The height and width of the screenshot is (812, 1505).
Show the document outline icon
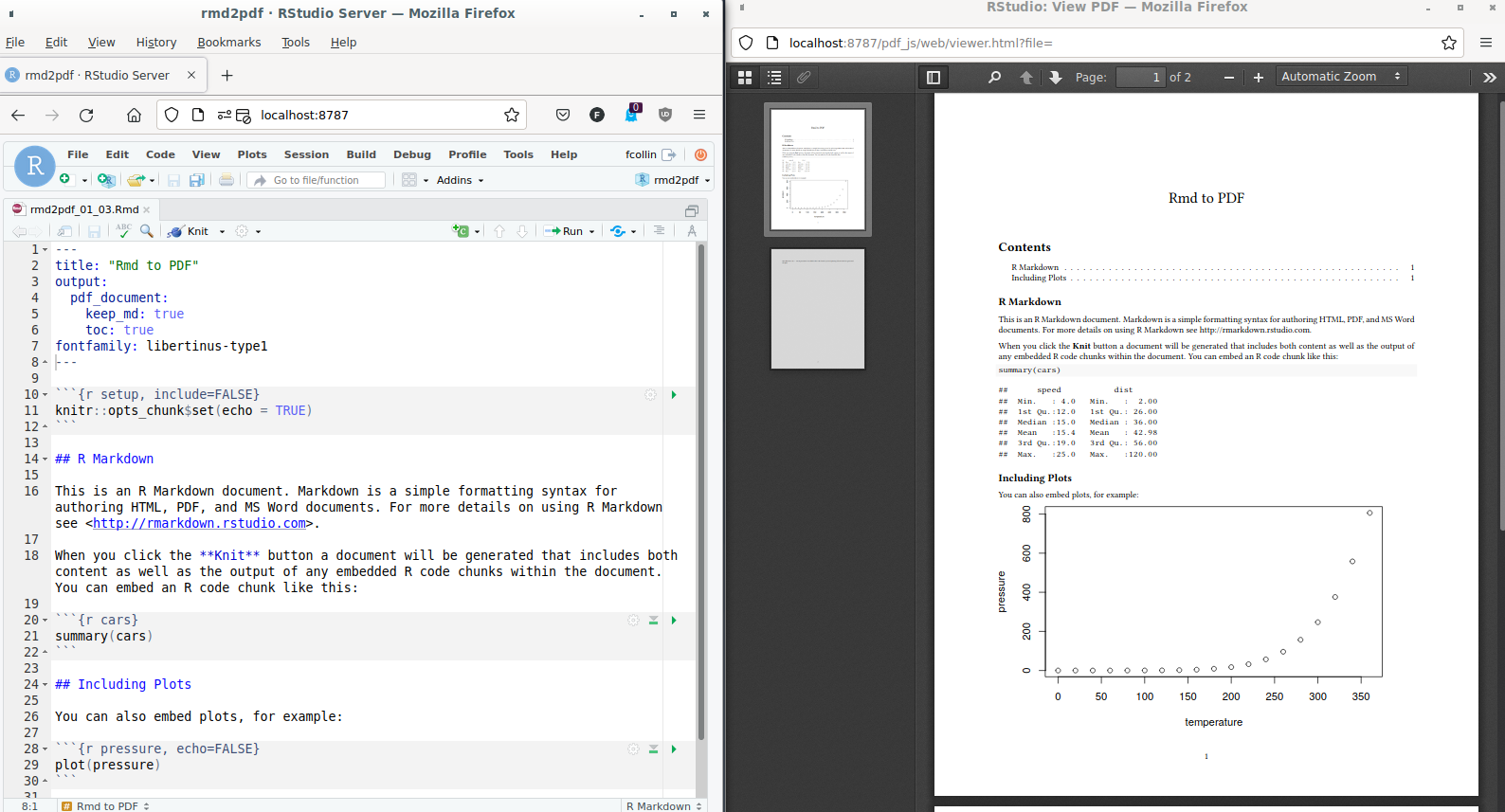pos(659,230)
